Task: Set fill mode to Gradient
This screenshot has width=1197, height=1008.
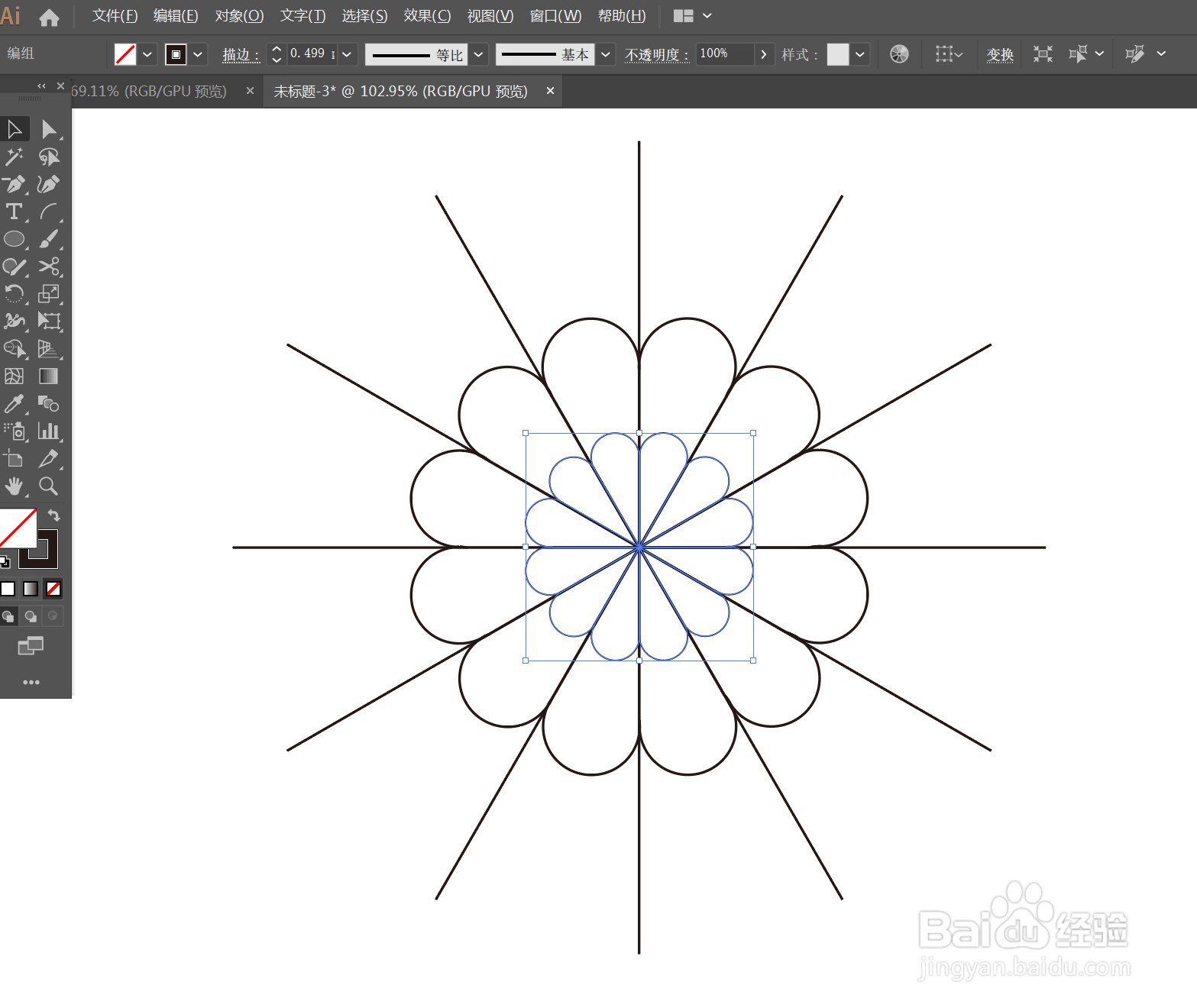Action: click(31, 589)
